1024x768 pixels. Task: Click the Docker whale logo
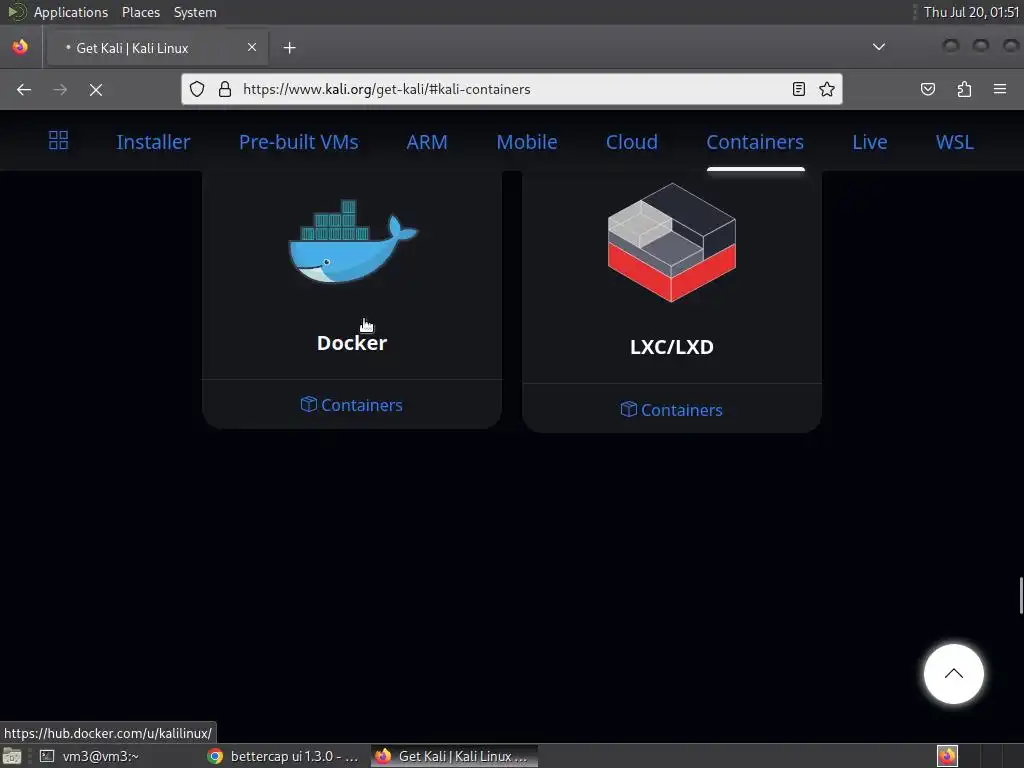(353, 241)
